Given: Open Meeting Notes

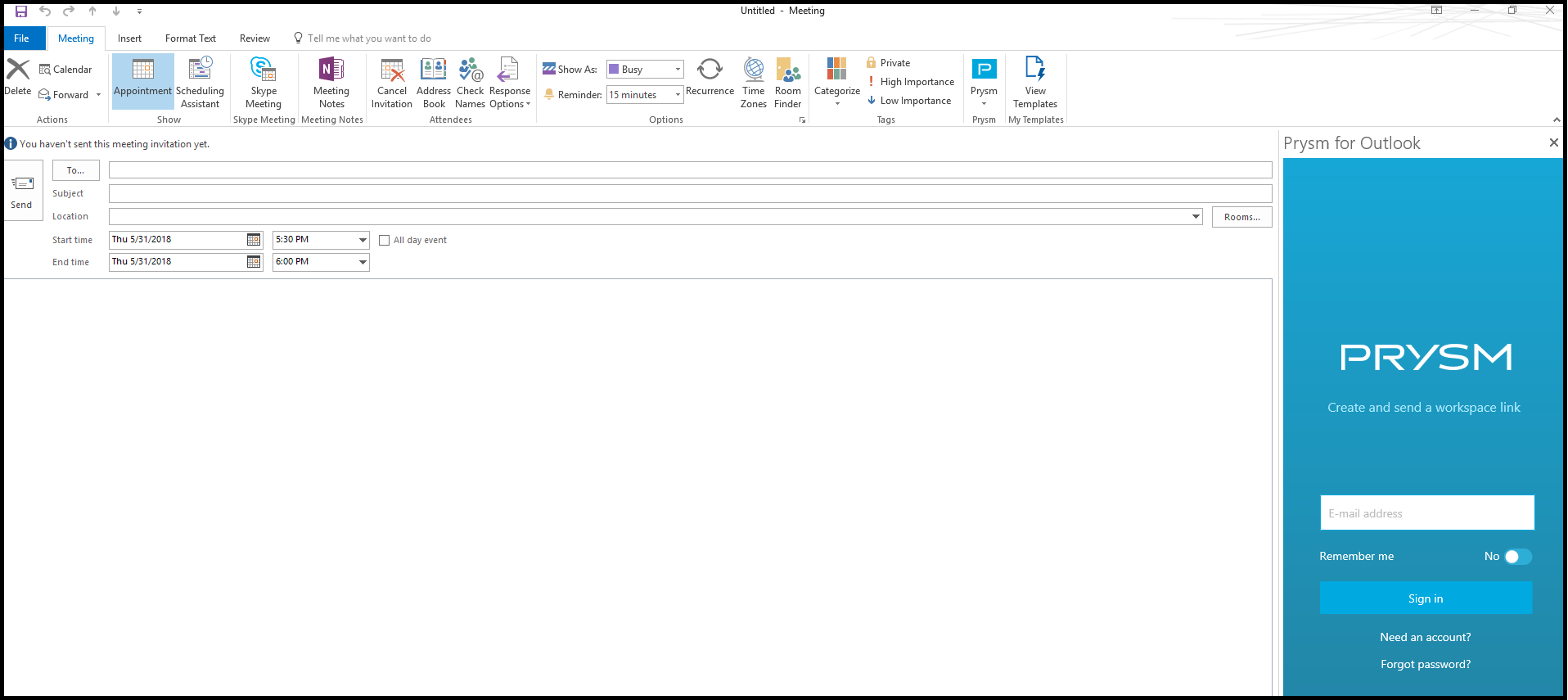Looking at the screenshot, I should pos(331,81).
